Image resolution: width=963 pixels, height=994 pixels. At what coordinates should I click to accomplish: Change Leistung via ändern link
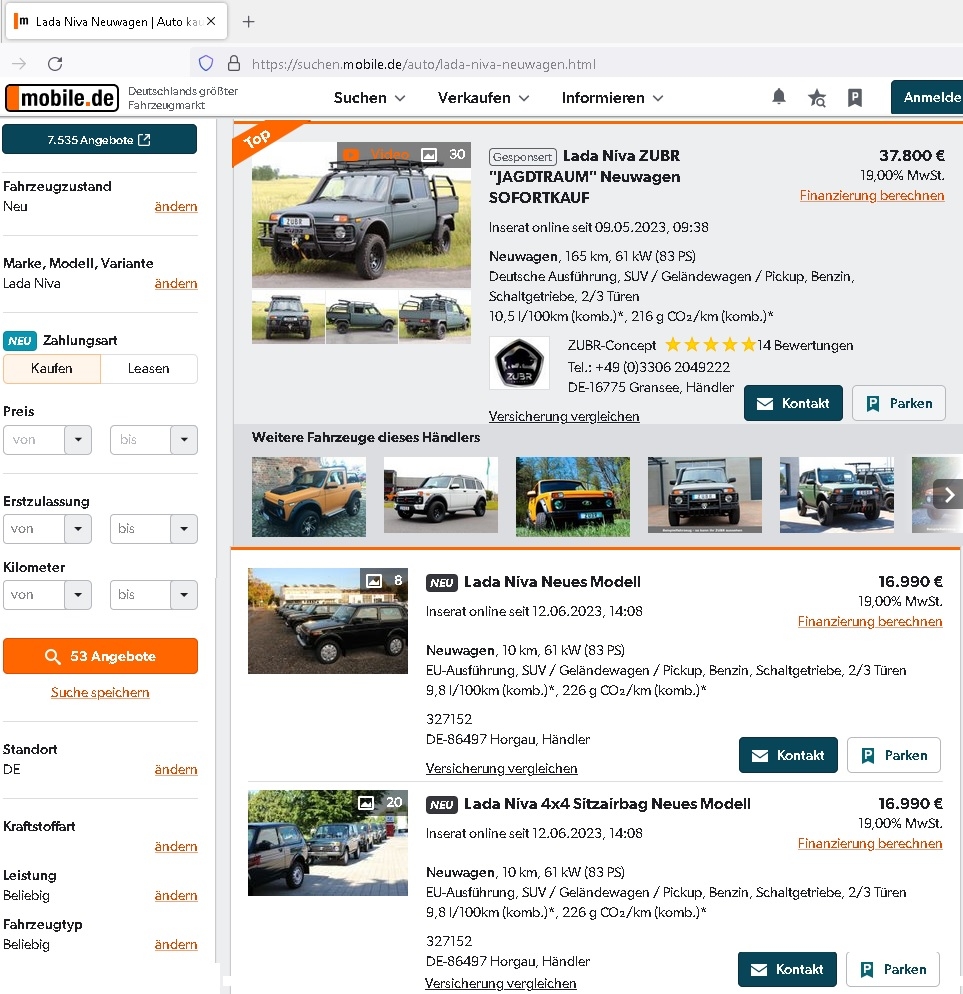[176, 895]
